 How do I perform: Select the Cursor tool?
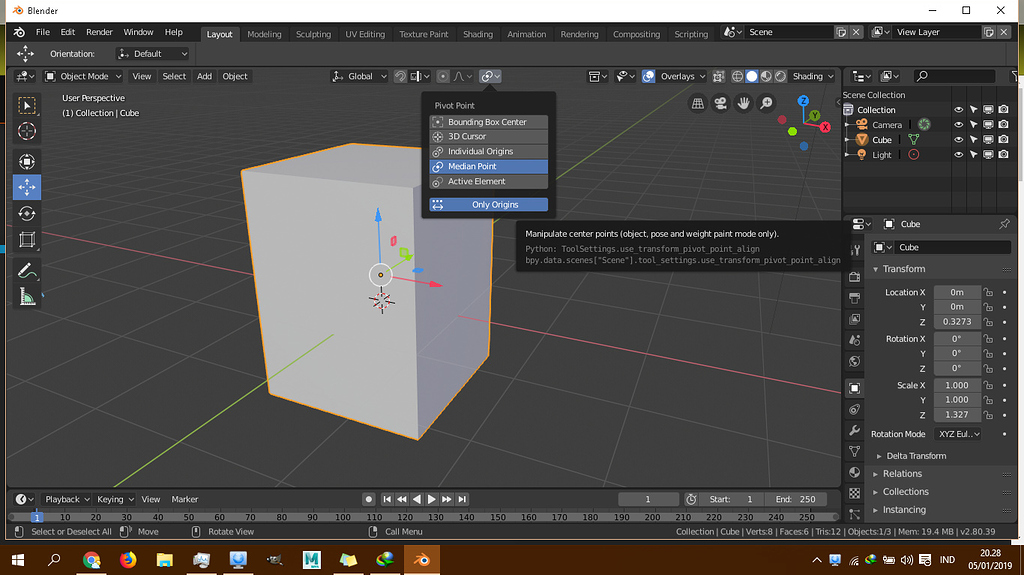click(x=27, y=131)
